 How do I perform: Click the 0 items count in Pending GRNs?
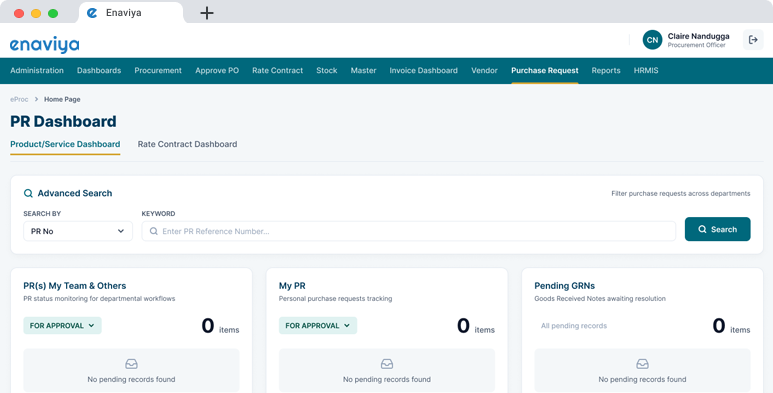click(x=731, y=326)
